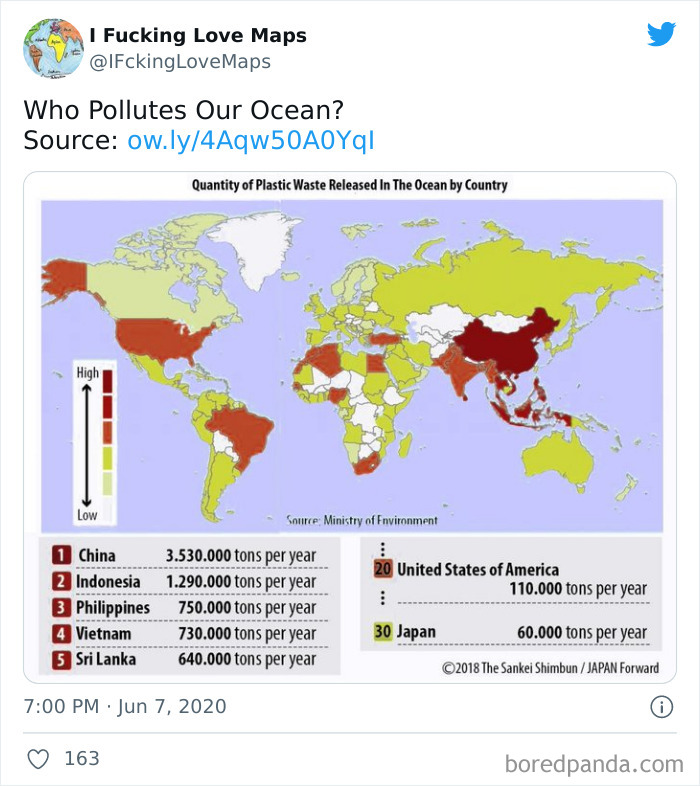The height and width of the screenshot is (786, 700).
Task: Select the yellow-green legend swatch
Action: pyautogui.click(x=107, y=459)
